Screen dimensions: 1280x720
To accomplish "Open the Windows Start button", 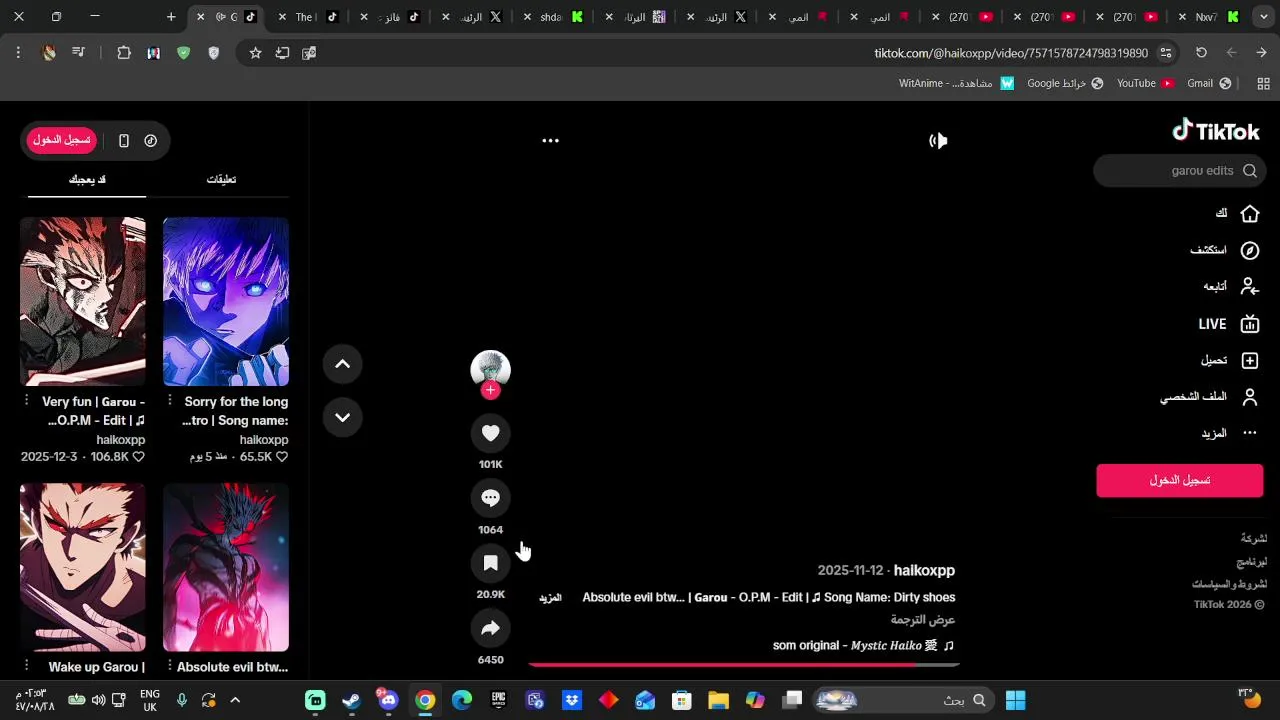I will coord(1015,700).
